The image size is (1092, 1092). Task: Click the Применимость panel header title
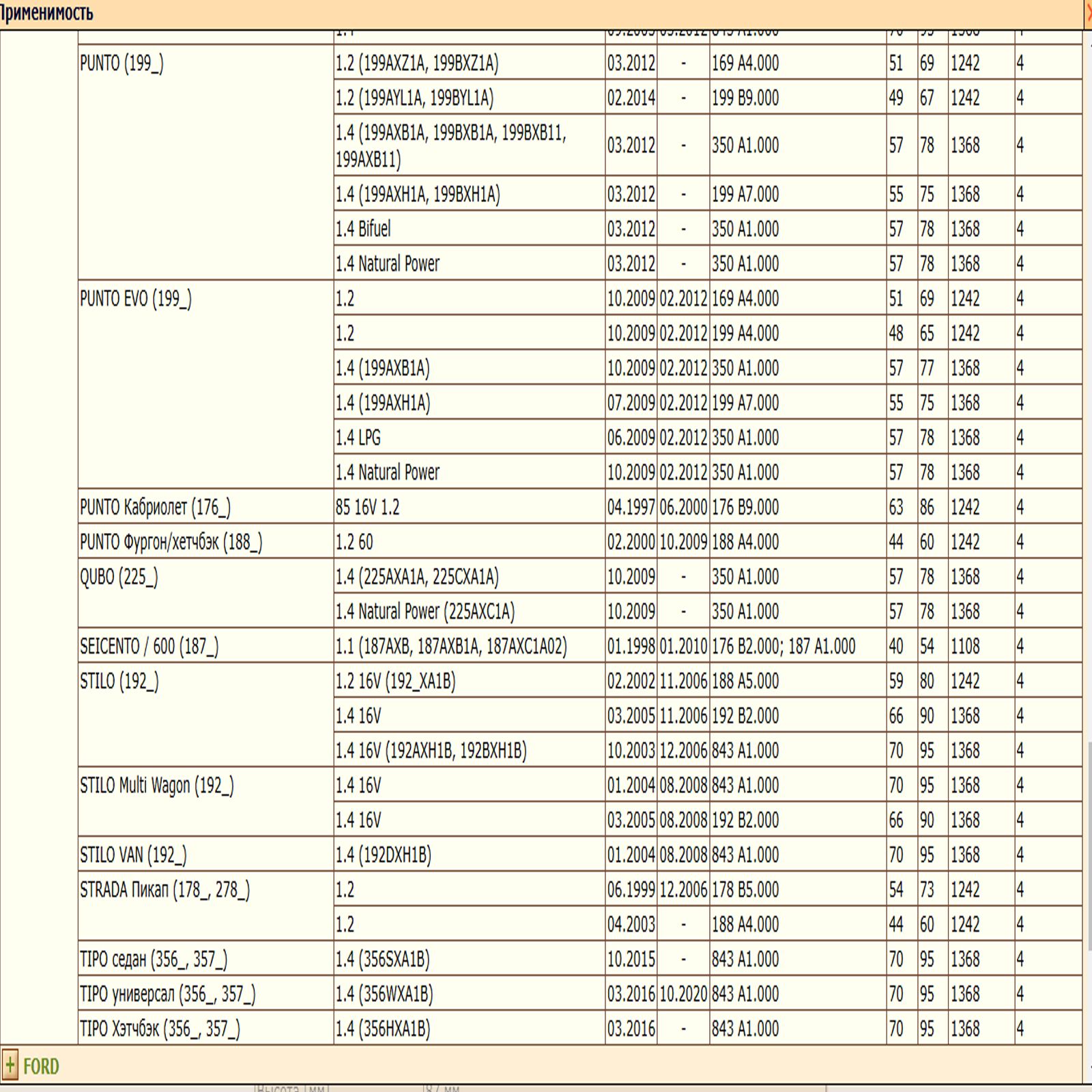46,13
